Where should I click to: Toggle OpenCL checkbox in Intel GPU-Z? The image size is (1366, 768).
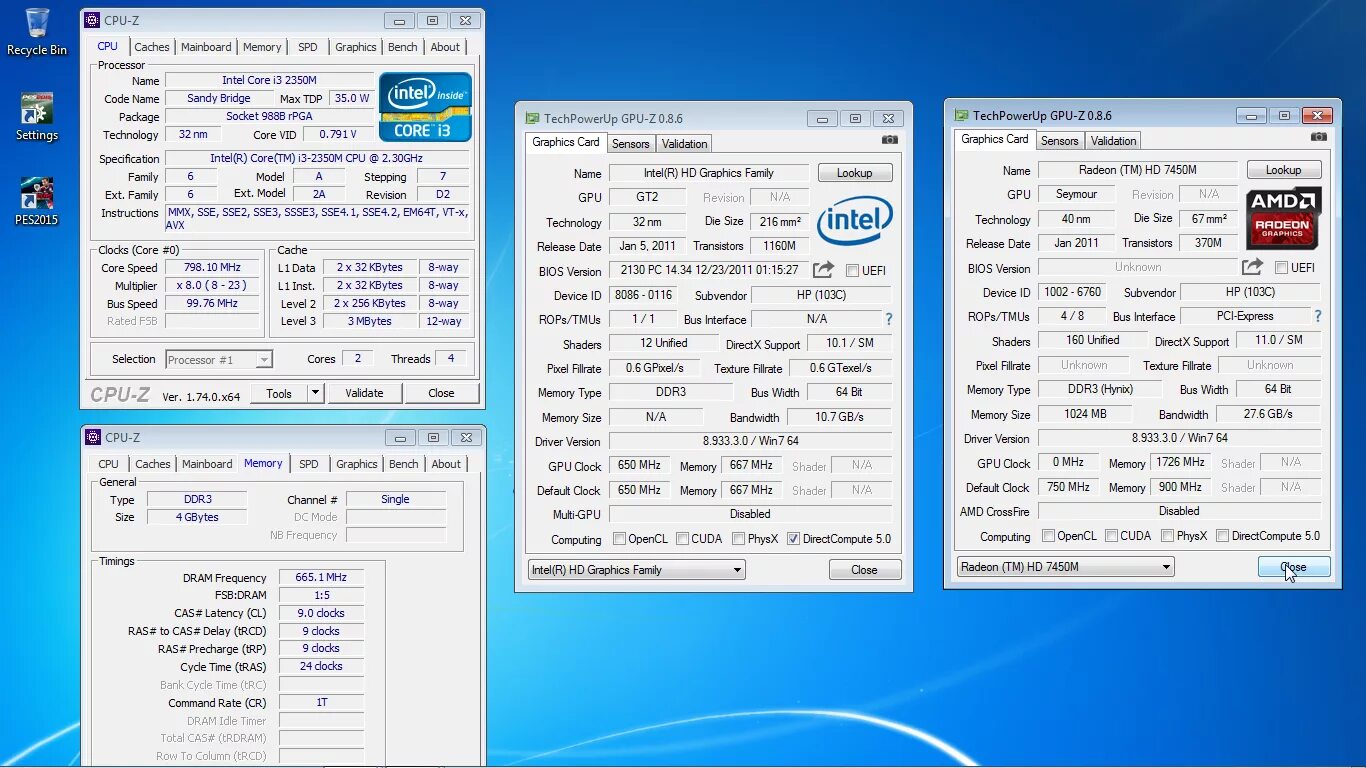click(620, 539)
